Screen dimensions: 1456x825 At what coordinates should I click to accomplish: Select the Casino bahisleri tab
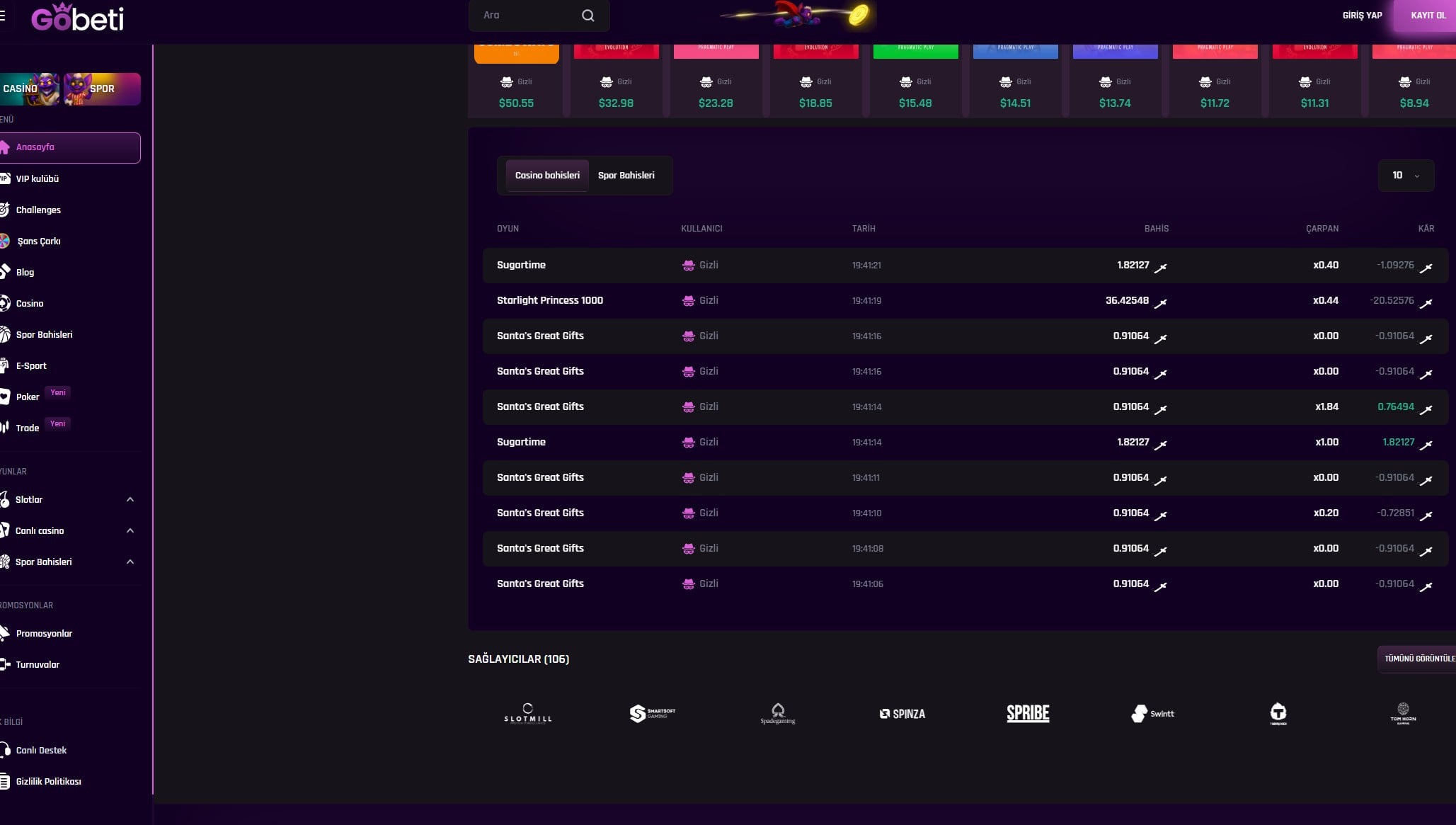click(546, 175)
